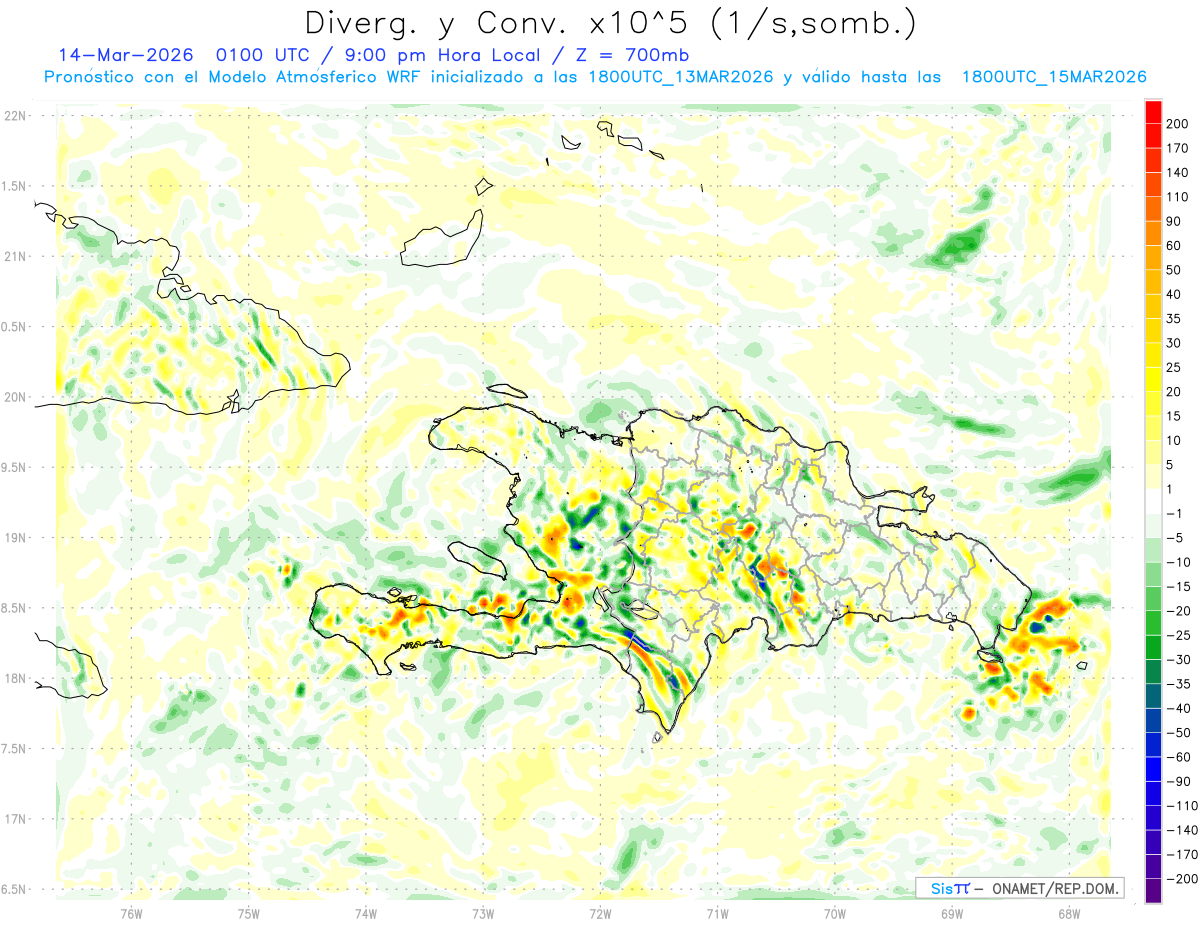Click the '17N' latitude label
Image resolution: width=1200 pixels, height=927 pixels.
coord(14,819)
